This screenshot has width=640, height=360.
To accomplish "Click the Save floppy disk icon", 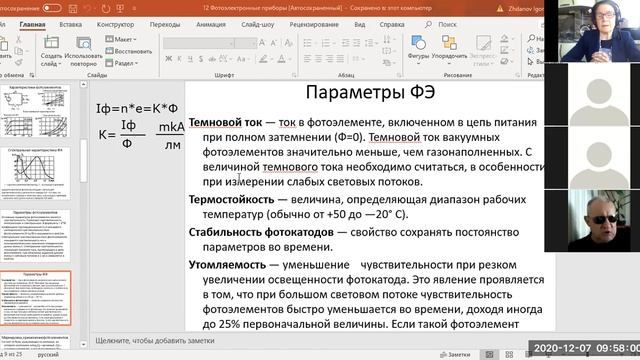I will [73, 9].
